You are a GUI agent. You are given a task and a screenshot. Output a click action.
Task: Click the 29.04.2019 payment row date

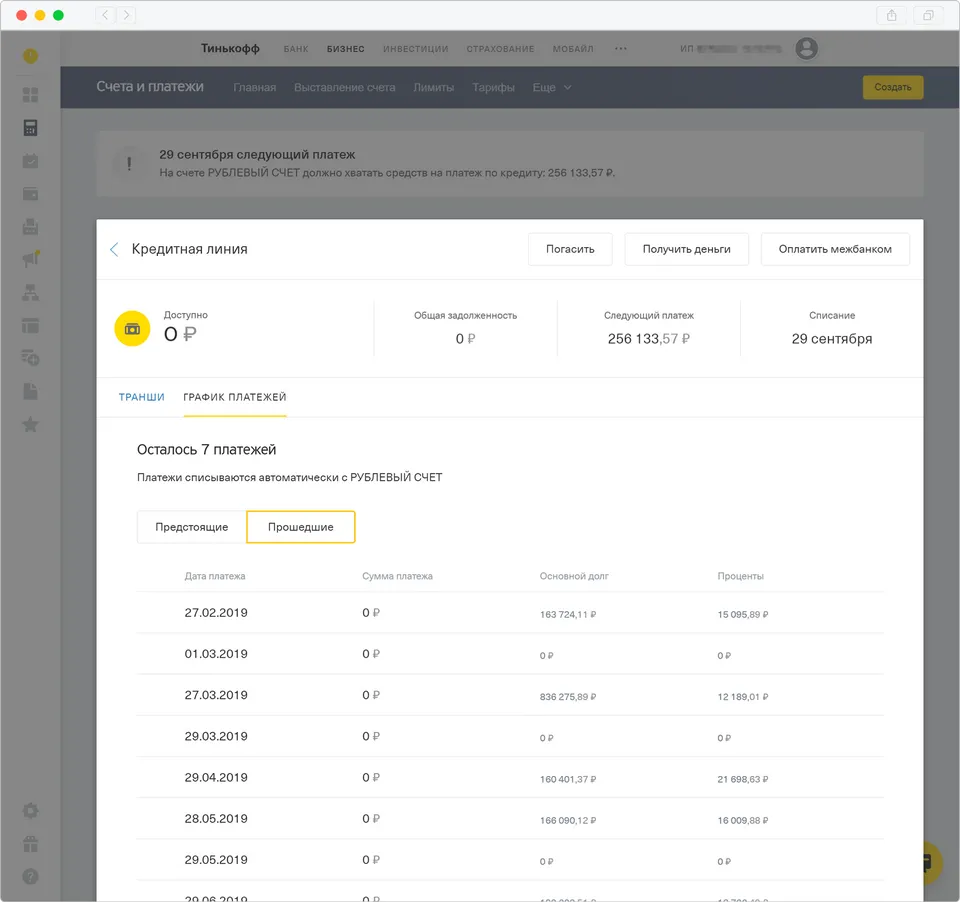point(216,777)
